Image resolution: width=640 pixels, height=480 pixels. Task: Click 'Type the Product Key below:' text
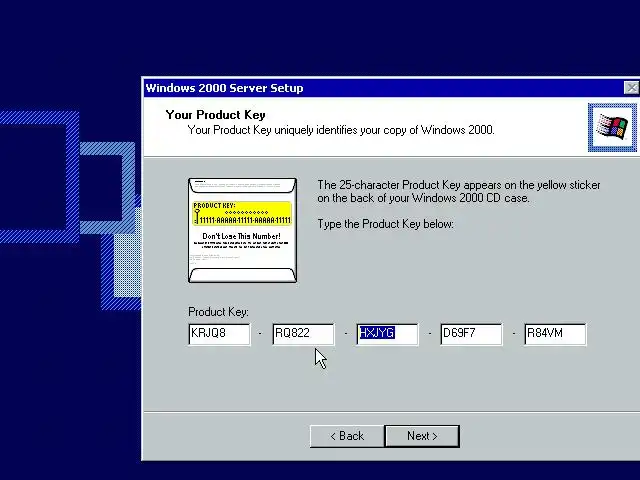click(x=385, y=224)
